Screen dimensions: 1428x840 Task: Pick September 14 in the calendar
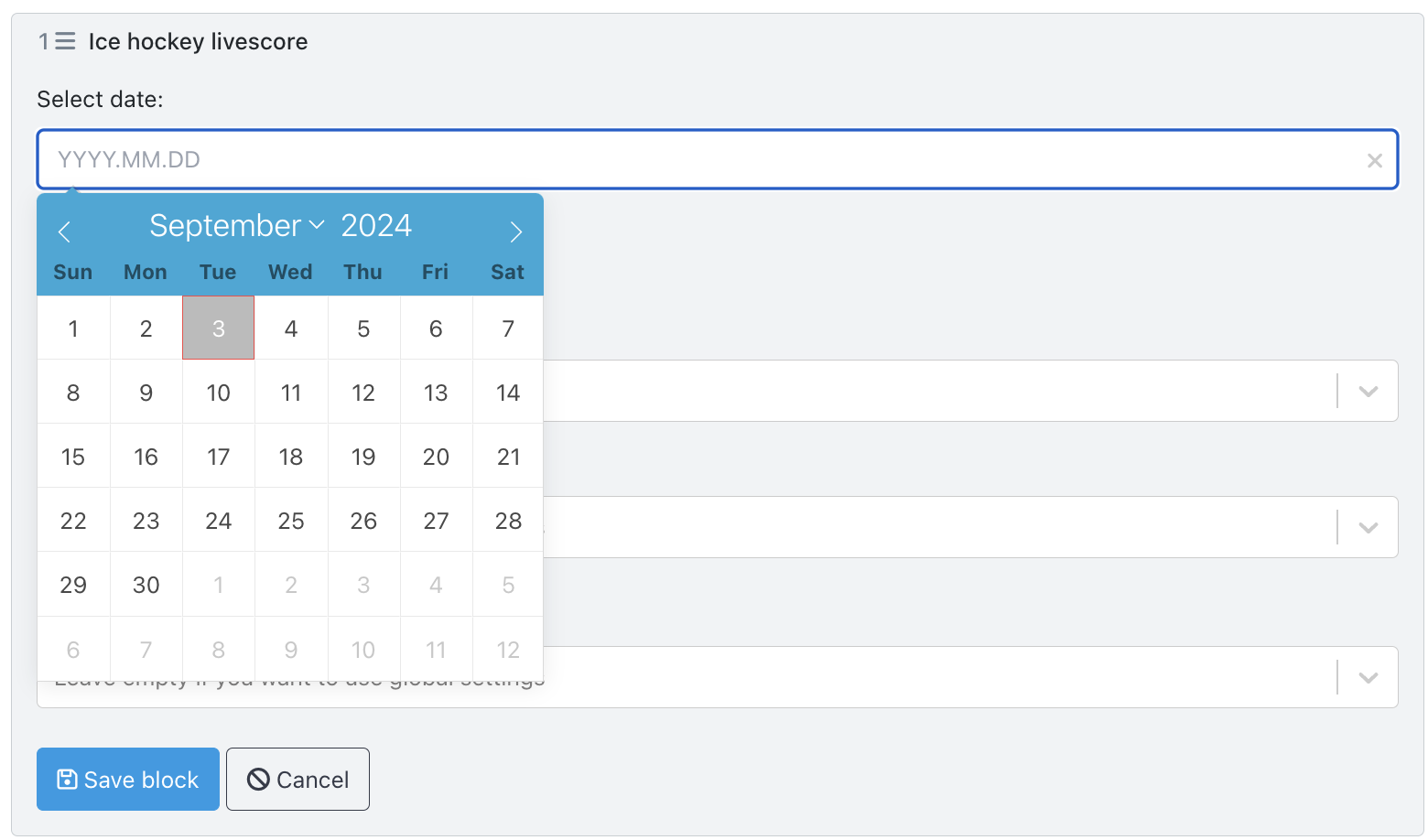tap(508, 393)
